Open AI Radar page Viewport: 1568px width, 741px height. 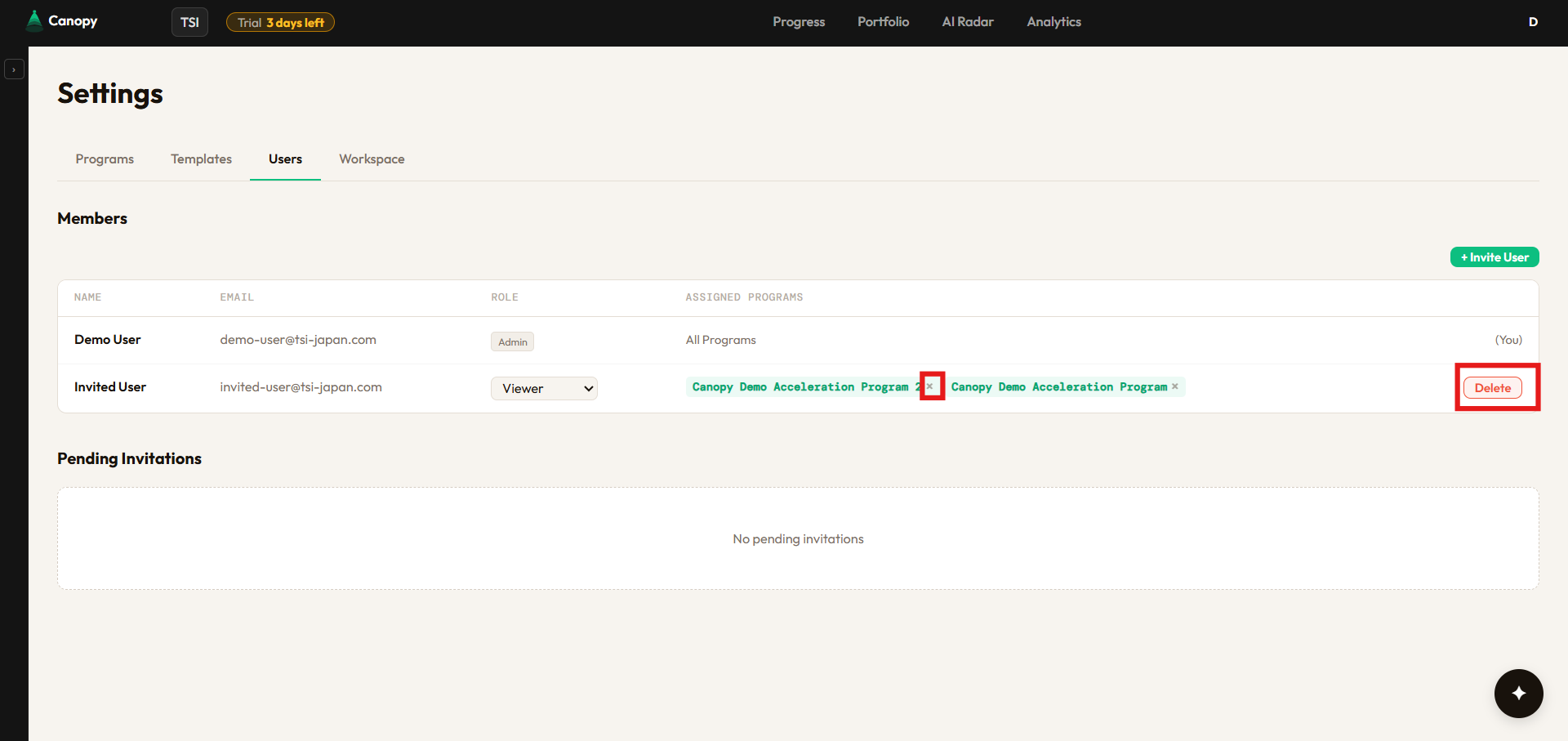(968, 22)
